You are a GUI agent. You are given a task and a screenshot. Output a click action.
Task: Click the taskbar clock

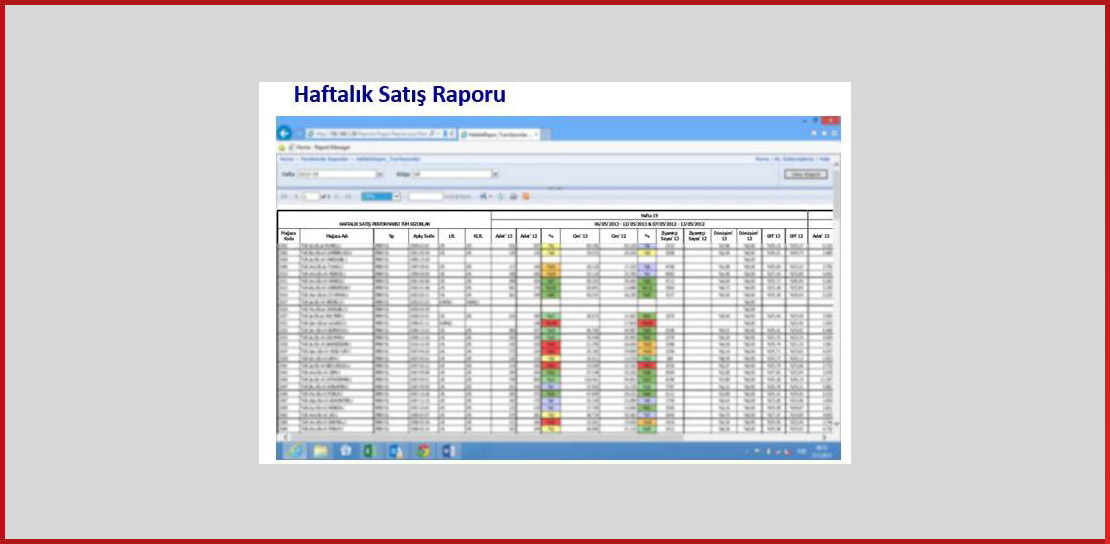(x=821, y=451)
